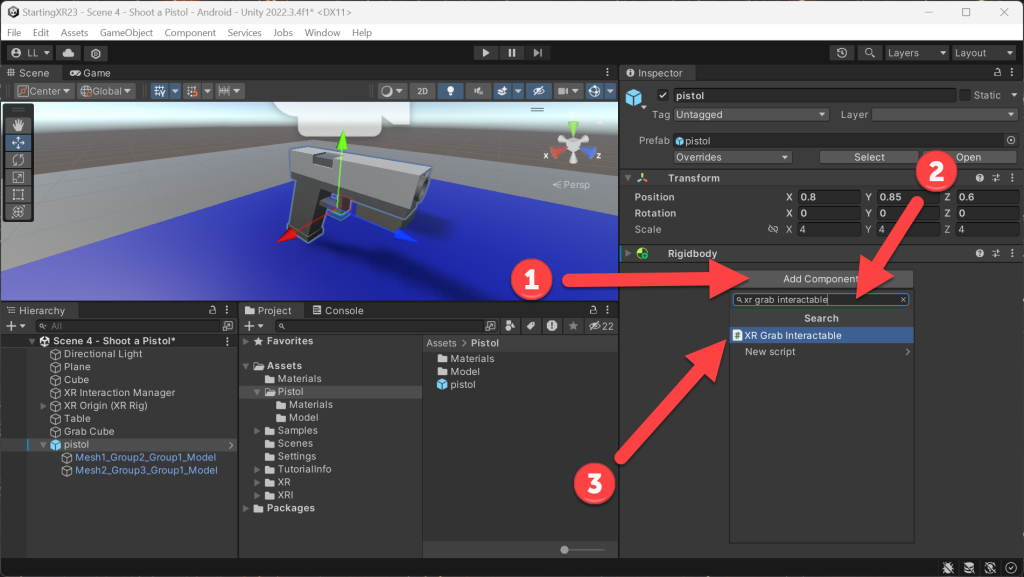The height and width of the screenshot is (577, 1024).
Task: Open the Layout dropdown
Action: (x=984, y=53)
